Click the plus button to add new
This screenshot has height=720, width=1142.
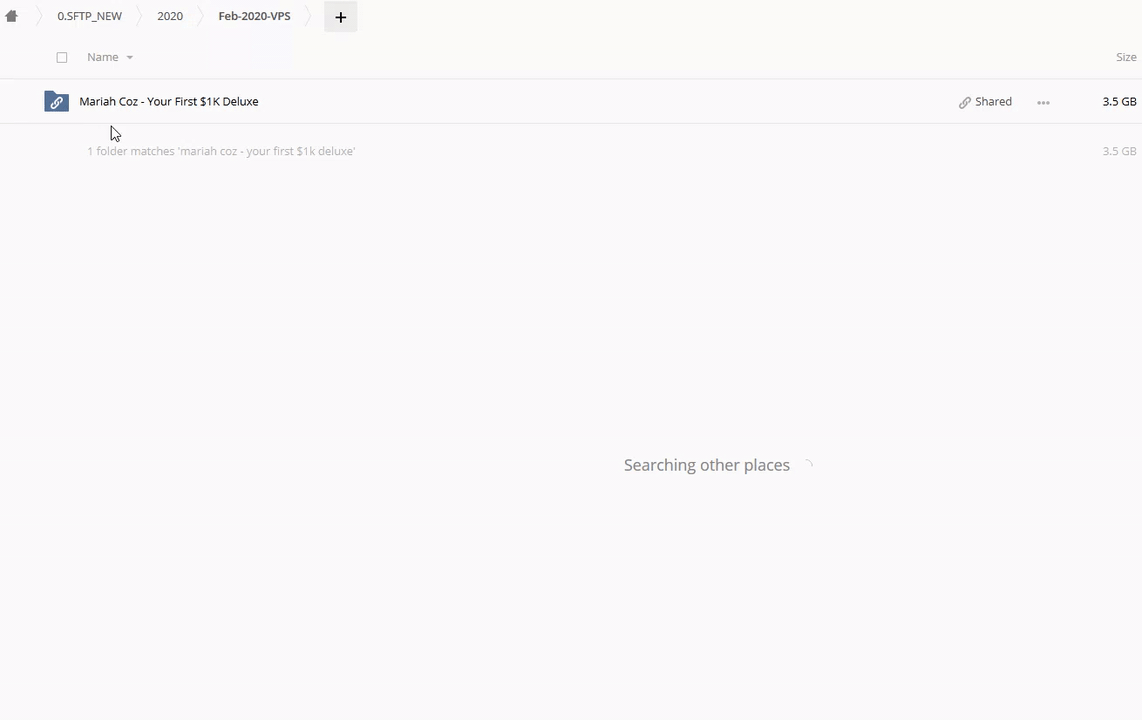point(340,17)
